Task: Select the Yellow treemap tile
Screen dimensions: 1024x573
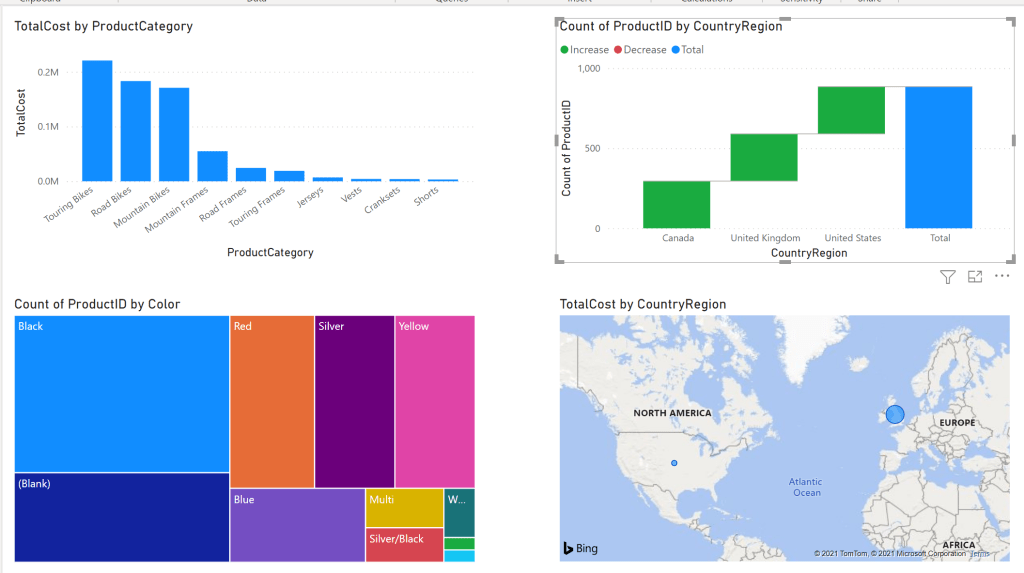Action: tap(434, 400)
